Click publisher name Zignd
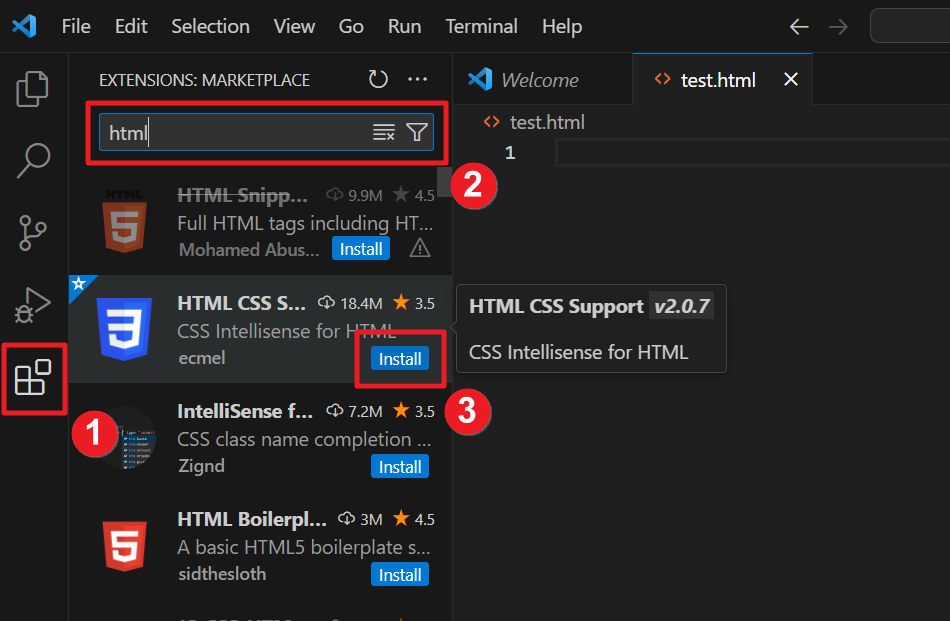 click(201, 466)
